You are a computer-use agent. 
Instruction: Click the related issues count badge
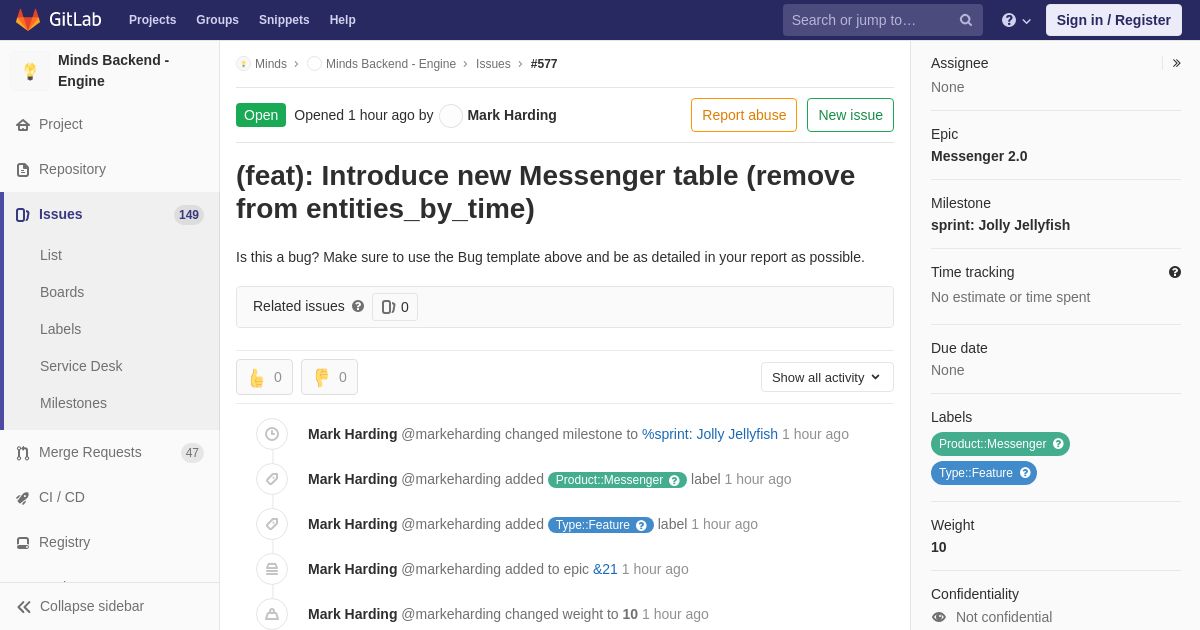pos(395,307)
